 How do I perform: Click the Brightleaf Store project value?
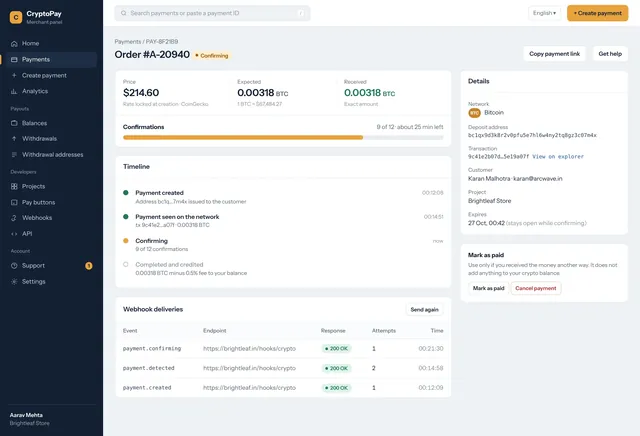(489, 201)
